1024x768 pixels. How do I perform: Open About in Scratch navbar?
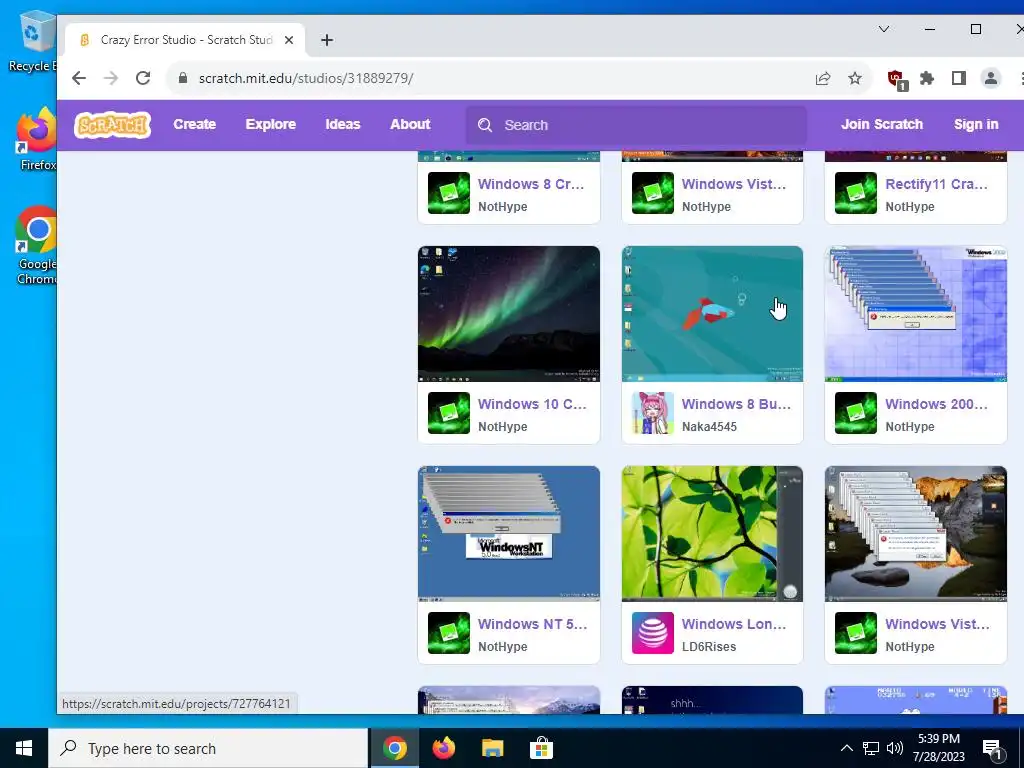point(410,124)
